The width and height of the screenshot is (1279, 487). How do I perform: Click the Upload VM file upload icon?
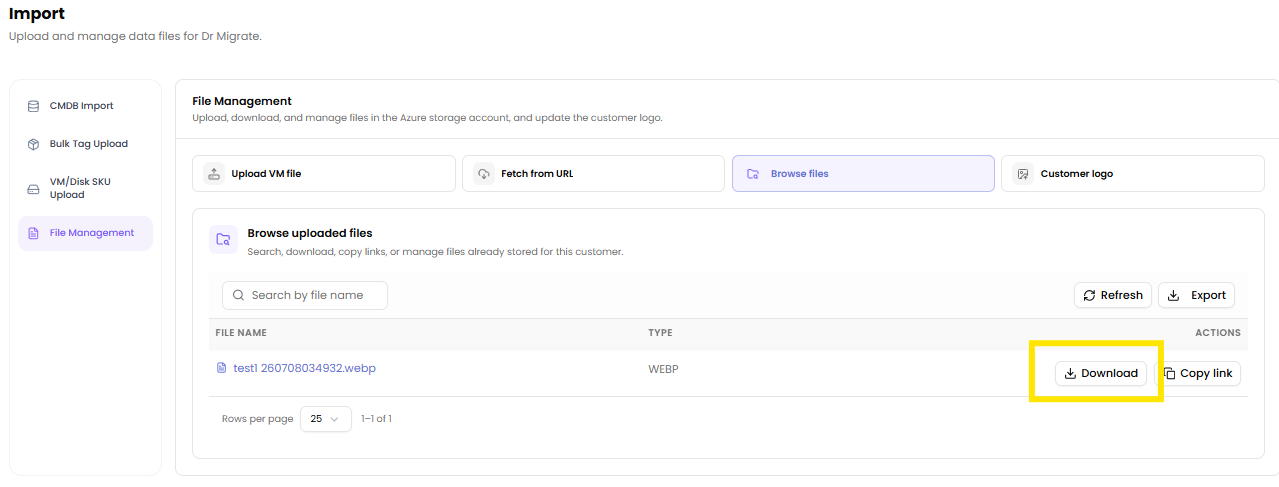tap(213, 173)
